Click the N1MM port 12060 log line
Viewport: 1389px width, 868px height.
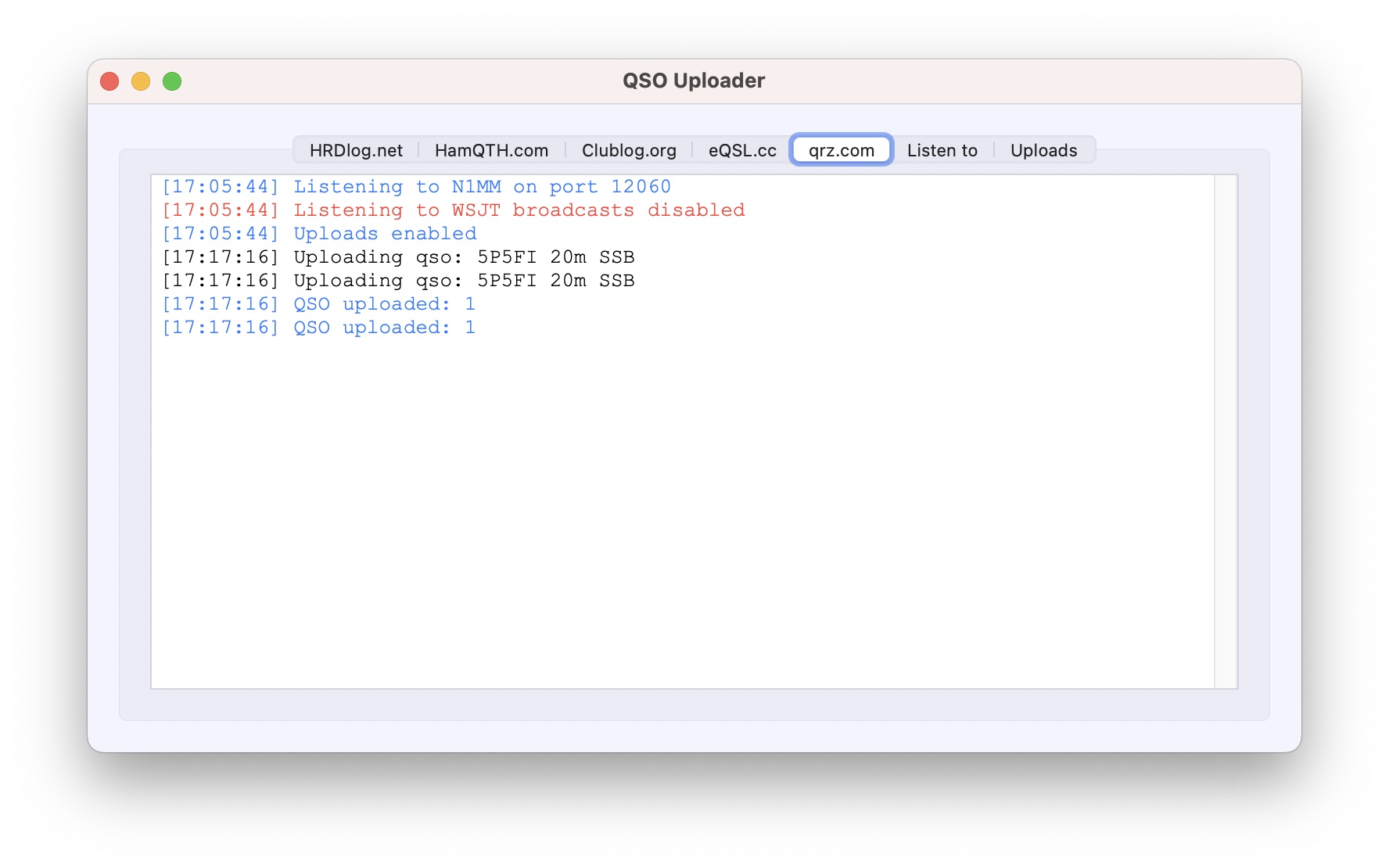pos(416,187)
